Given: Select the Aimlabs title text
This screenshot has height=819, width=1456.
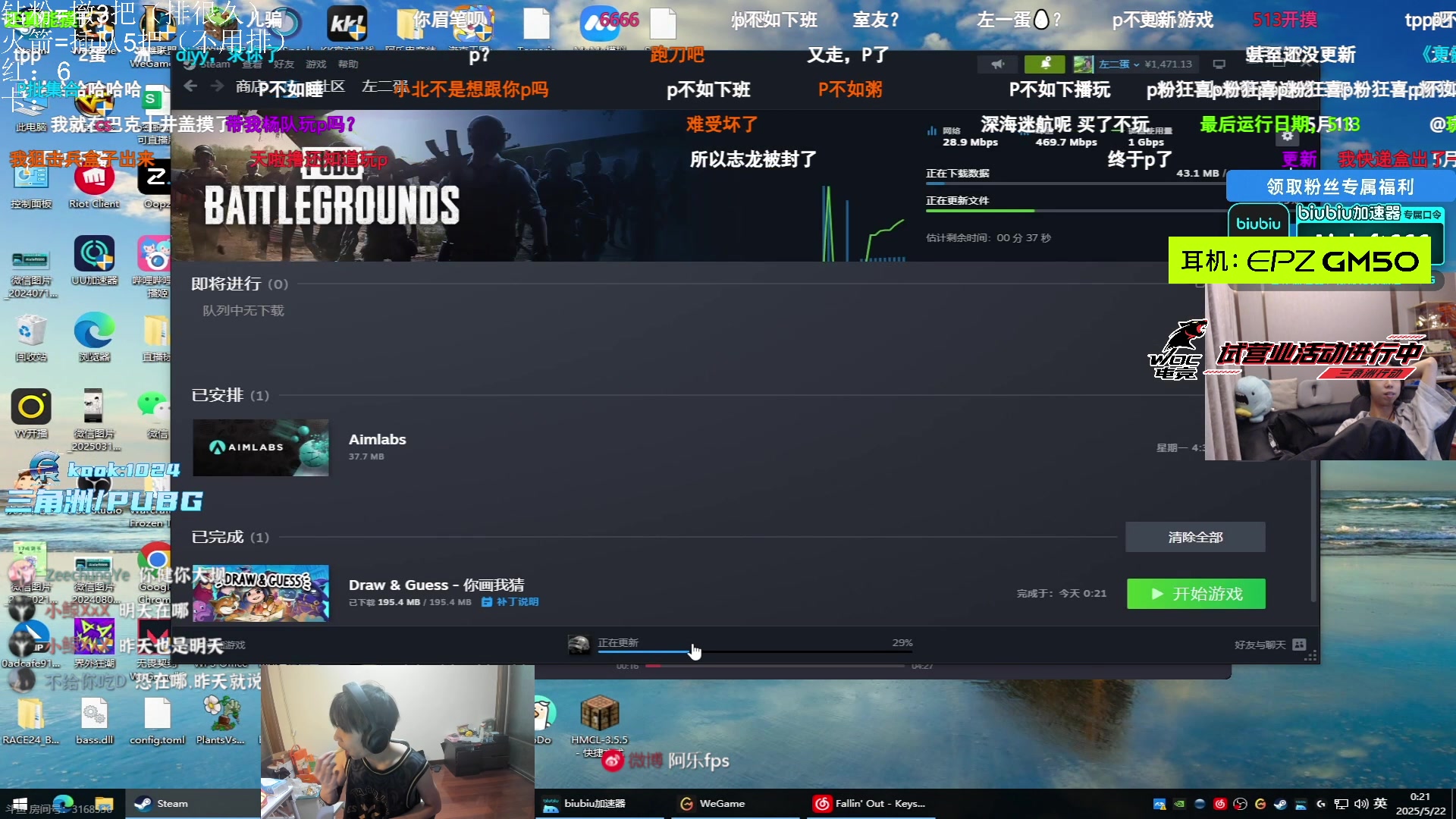Looking at the screenshot, I should (377, 439).
